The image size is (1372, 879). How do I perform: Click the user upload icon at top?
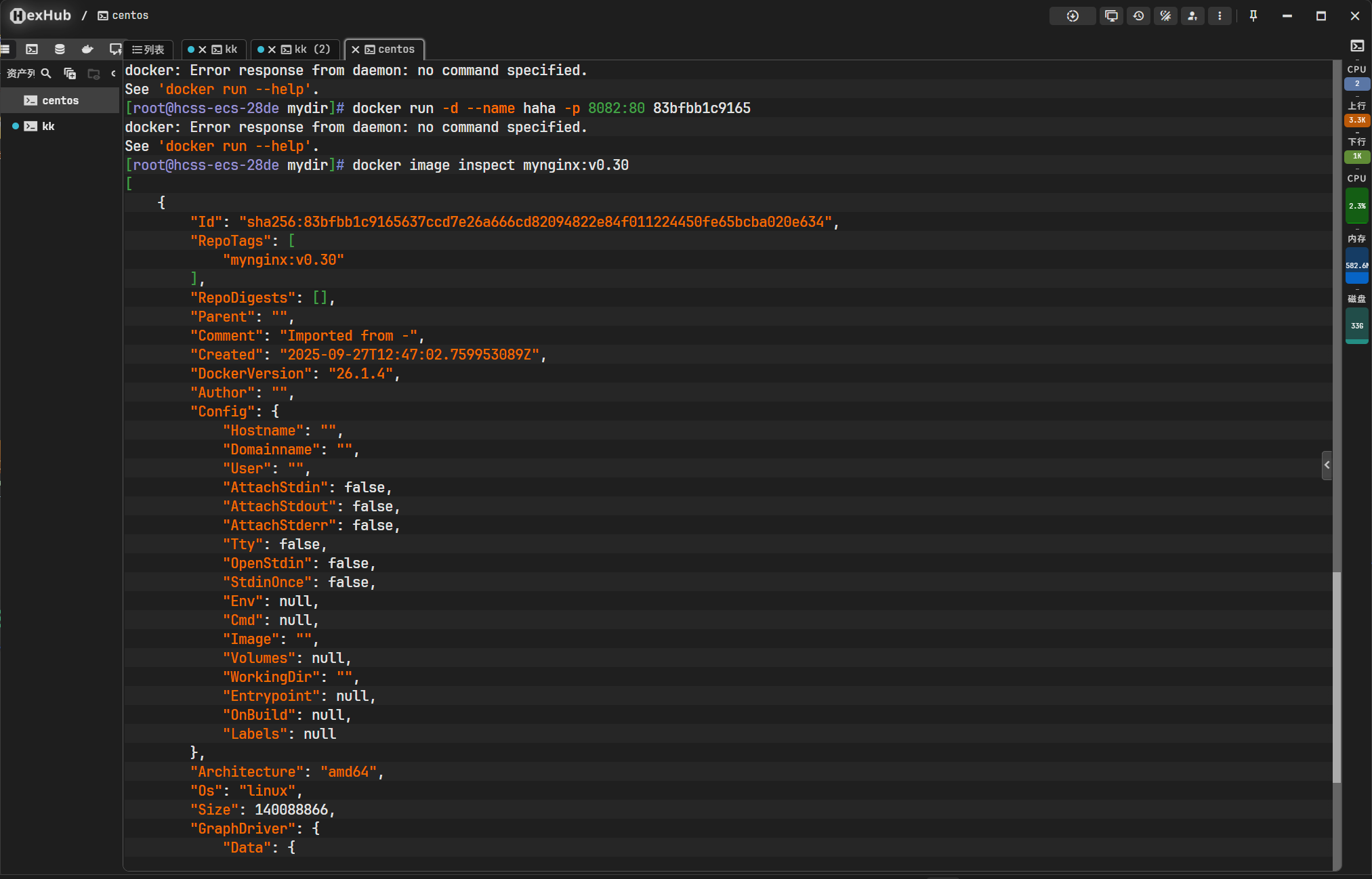click(1192, 16)
